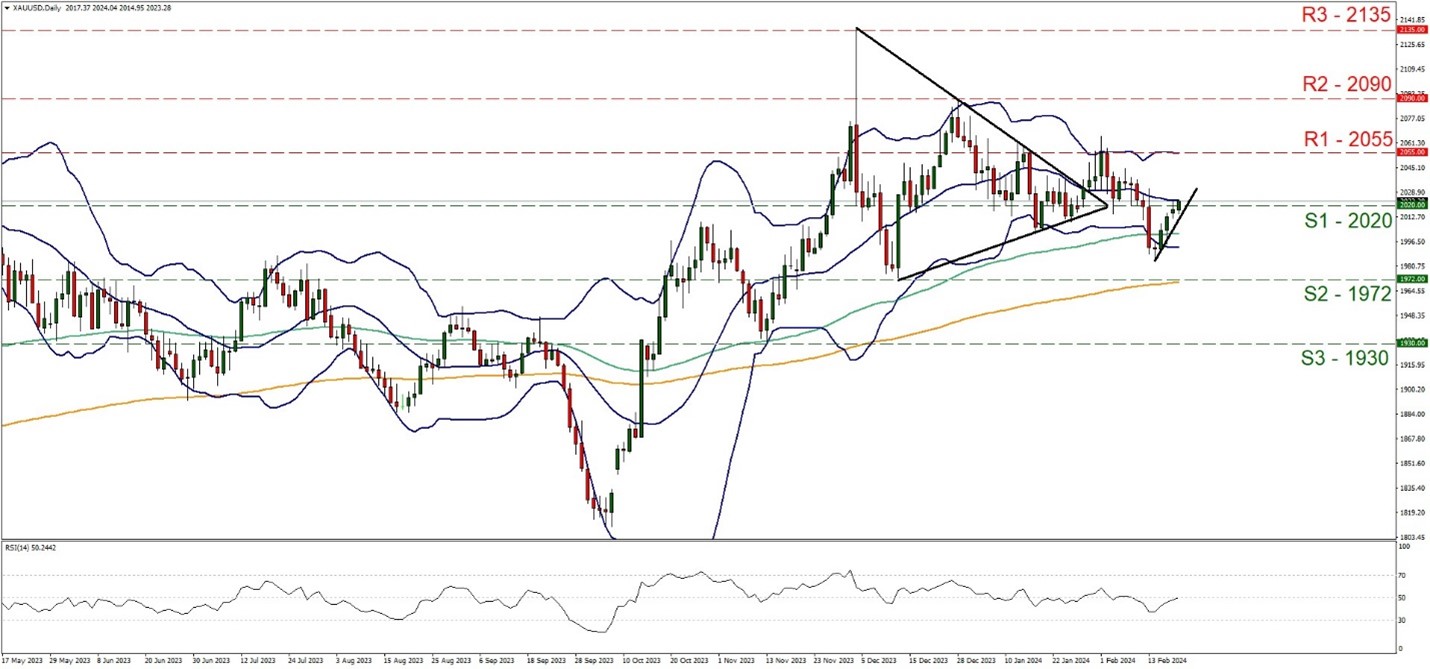The width and height of the screenshot is (1430, 669).
Task: Select the S2 - 1972 support label
Action: coord(1347,295)
